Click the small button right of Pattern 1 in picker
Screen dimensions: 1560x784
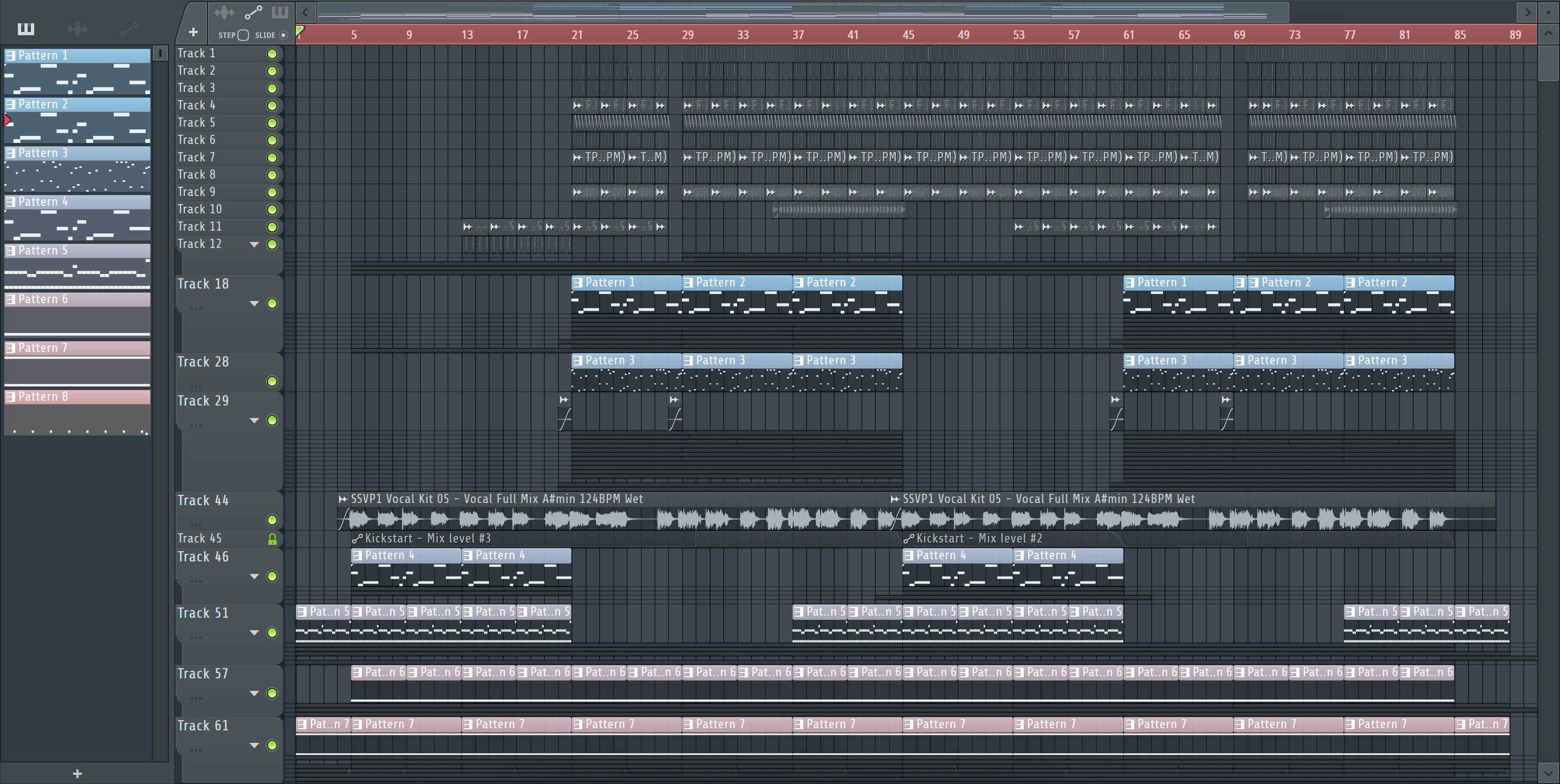160,53
